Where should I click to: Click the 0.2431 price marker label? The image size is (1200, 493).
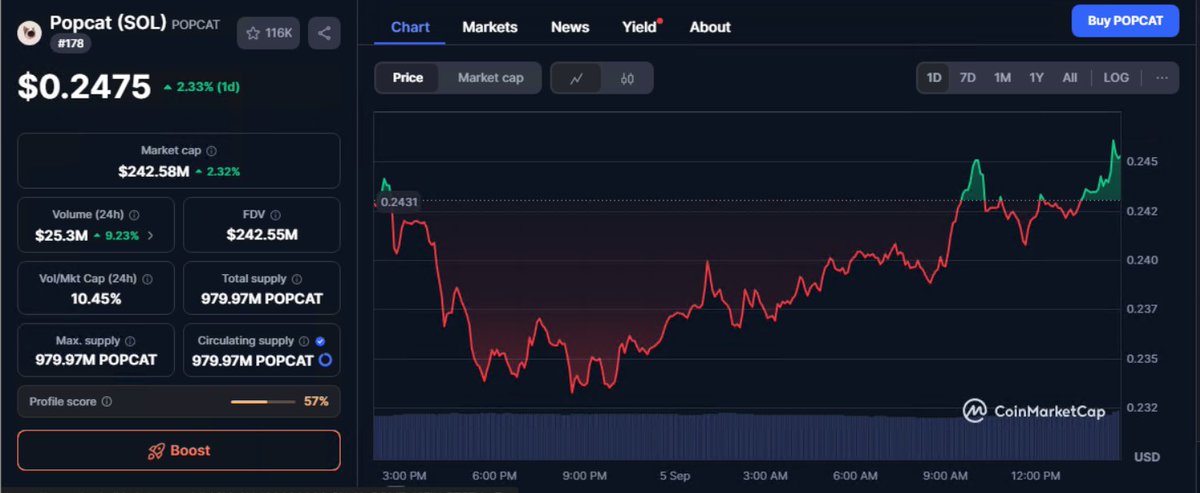tap(398, 201)
